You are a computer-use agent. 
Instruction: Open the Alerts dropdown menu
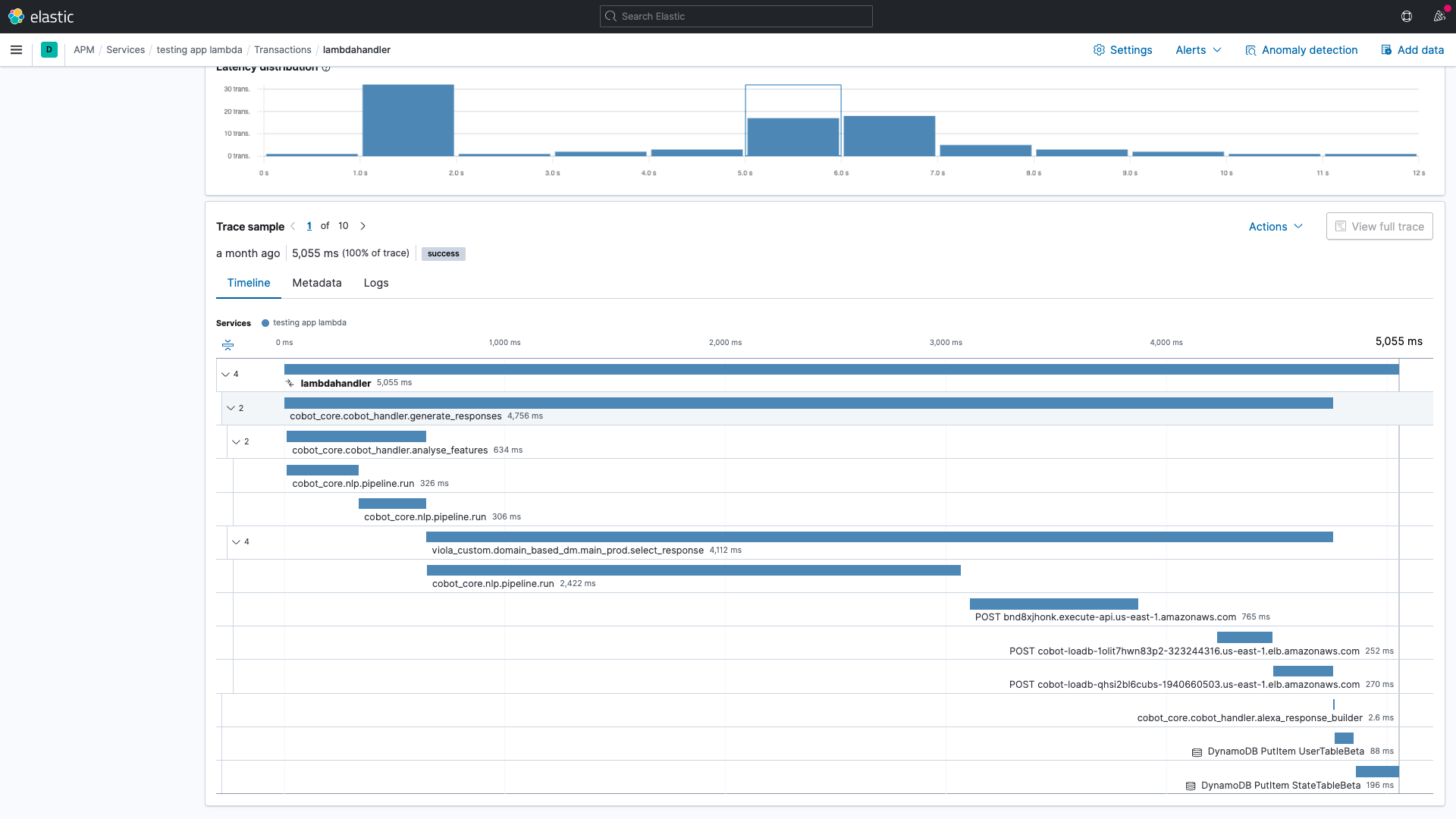(x=1198, y=50)
